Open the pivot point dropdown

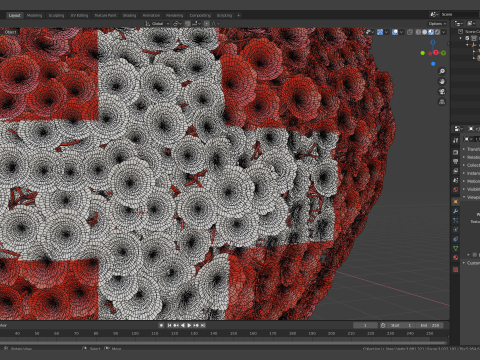[177, 24]
